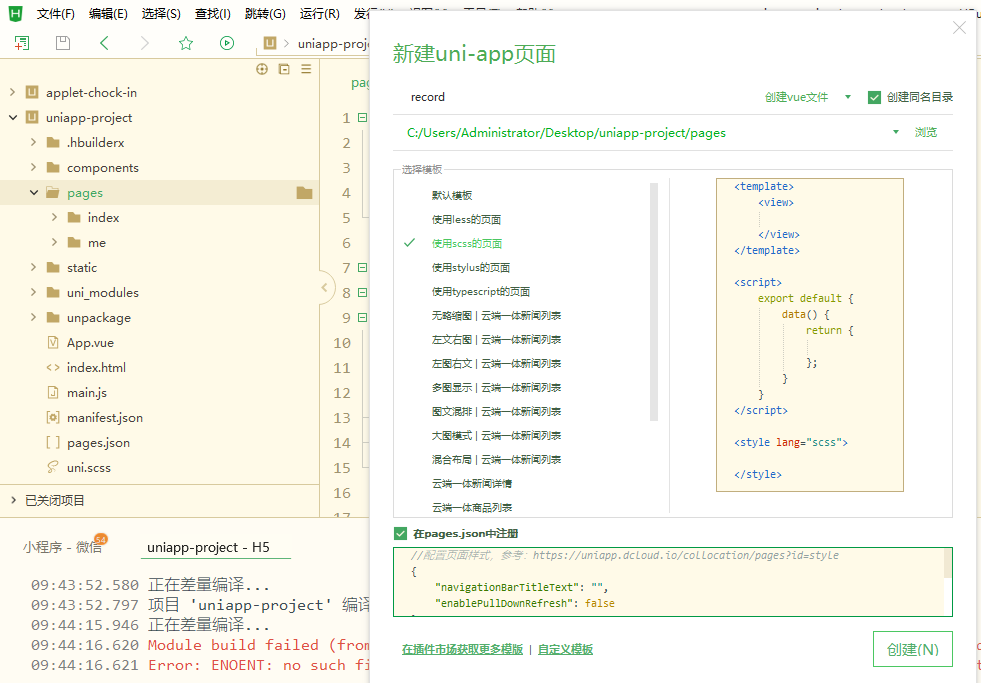Viewport: 981px width, 683px height.
Task: Click the page name field containing record
Action: tap(576, 97)
